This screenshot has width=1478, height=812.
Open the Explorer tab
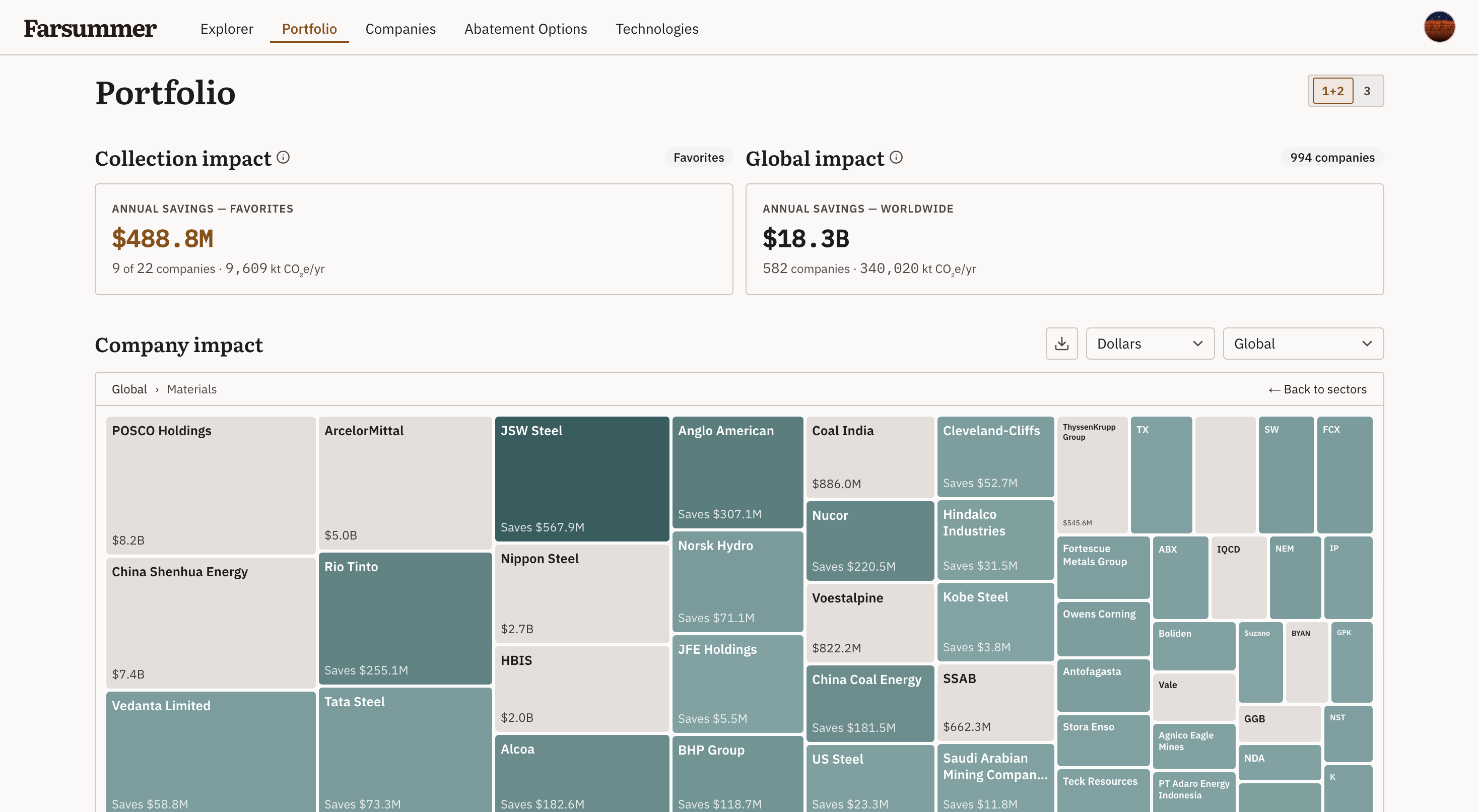(227, 29)
